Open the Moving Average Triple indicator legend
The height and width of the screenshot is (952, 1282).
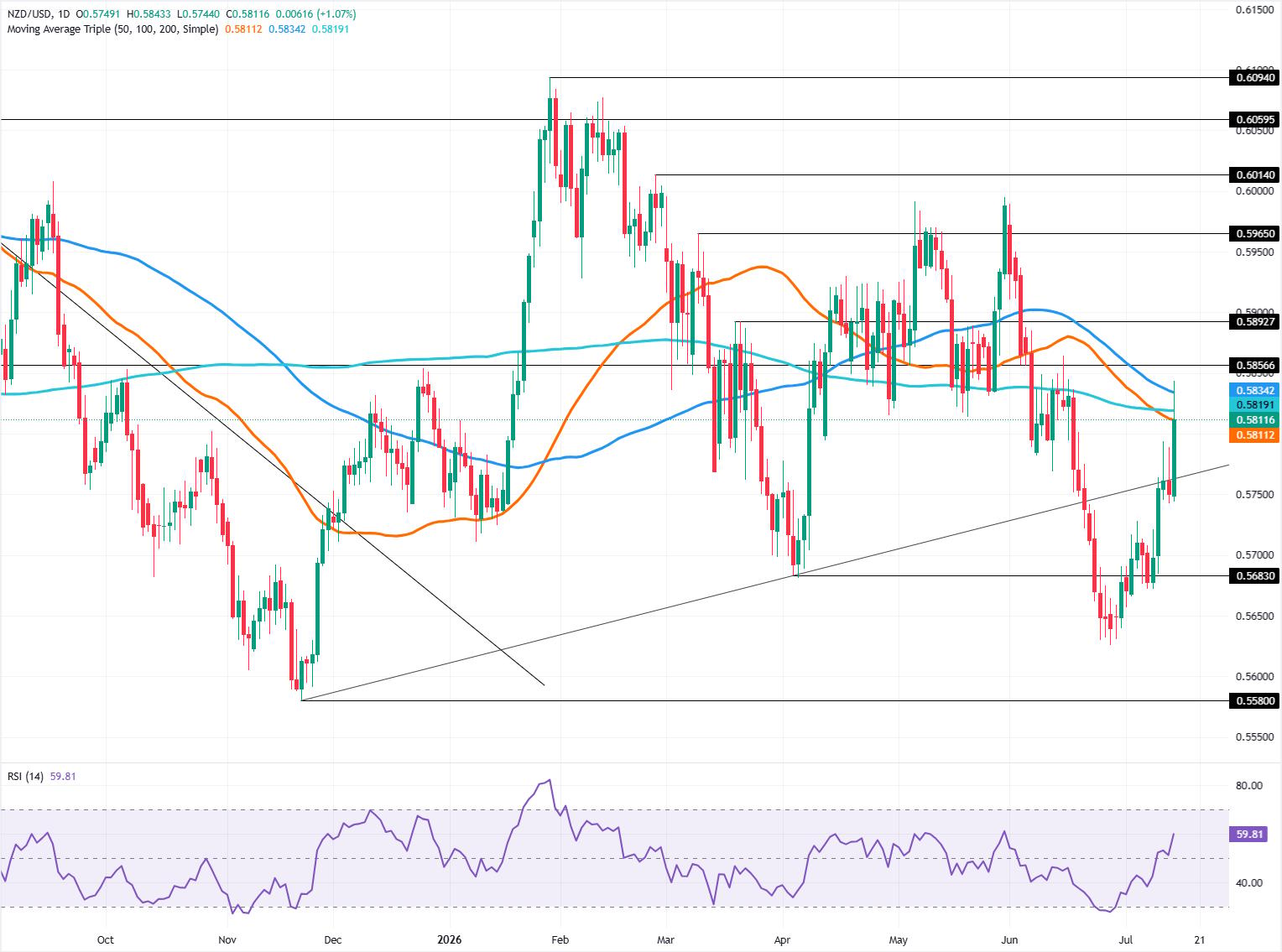pyautogui.click(x=112, y=29)
